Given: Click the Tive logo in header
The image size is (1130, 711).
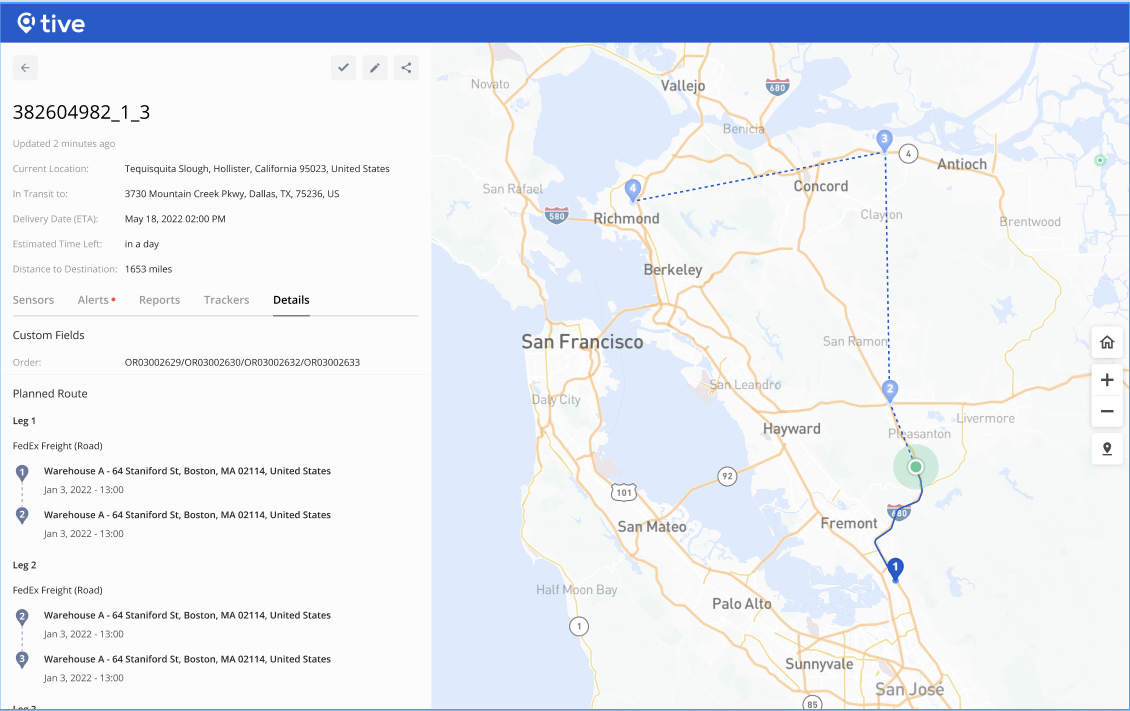Looking at the screenshot, I should pyautogui.click(x=51, y=23).
